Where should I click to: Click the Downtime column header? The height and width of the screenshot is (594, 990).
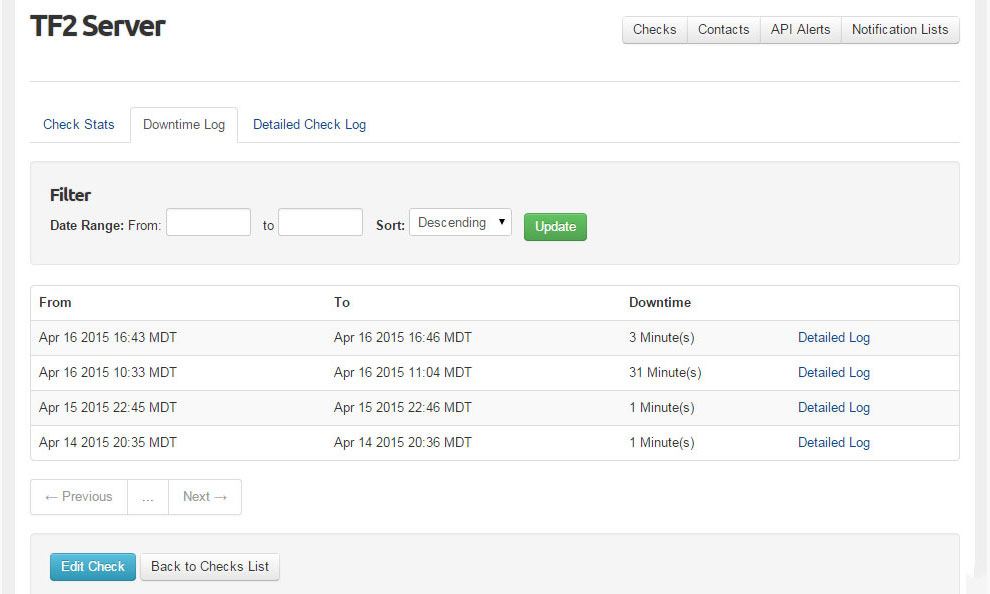click(660, 302)
